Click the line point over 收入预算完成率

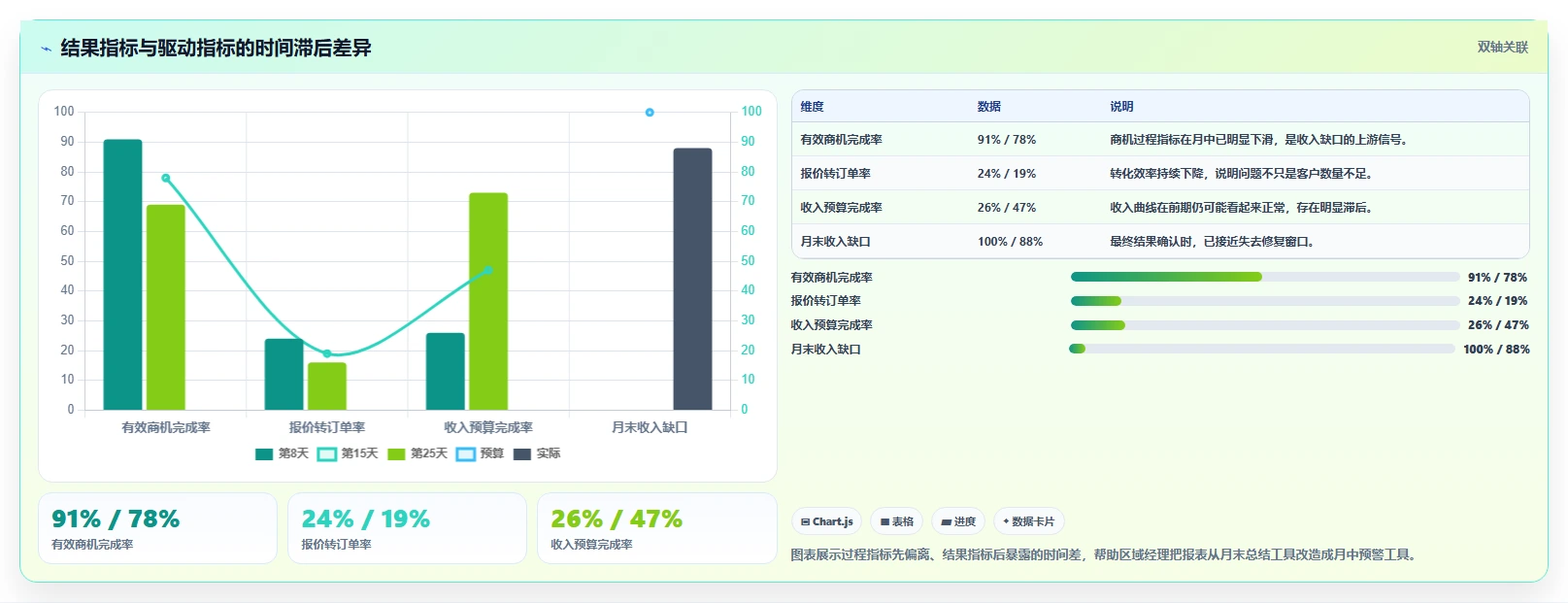[x=488, y=270]
